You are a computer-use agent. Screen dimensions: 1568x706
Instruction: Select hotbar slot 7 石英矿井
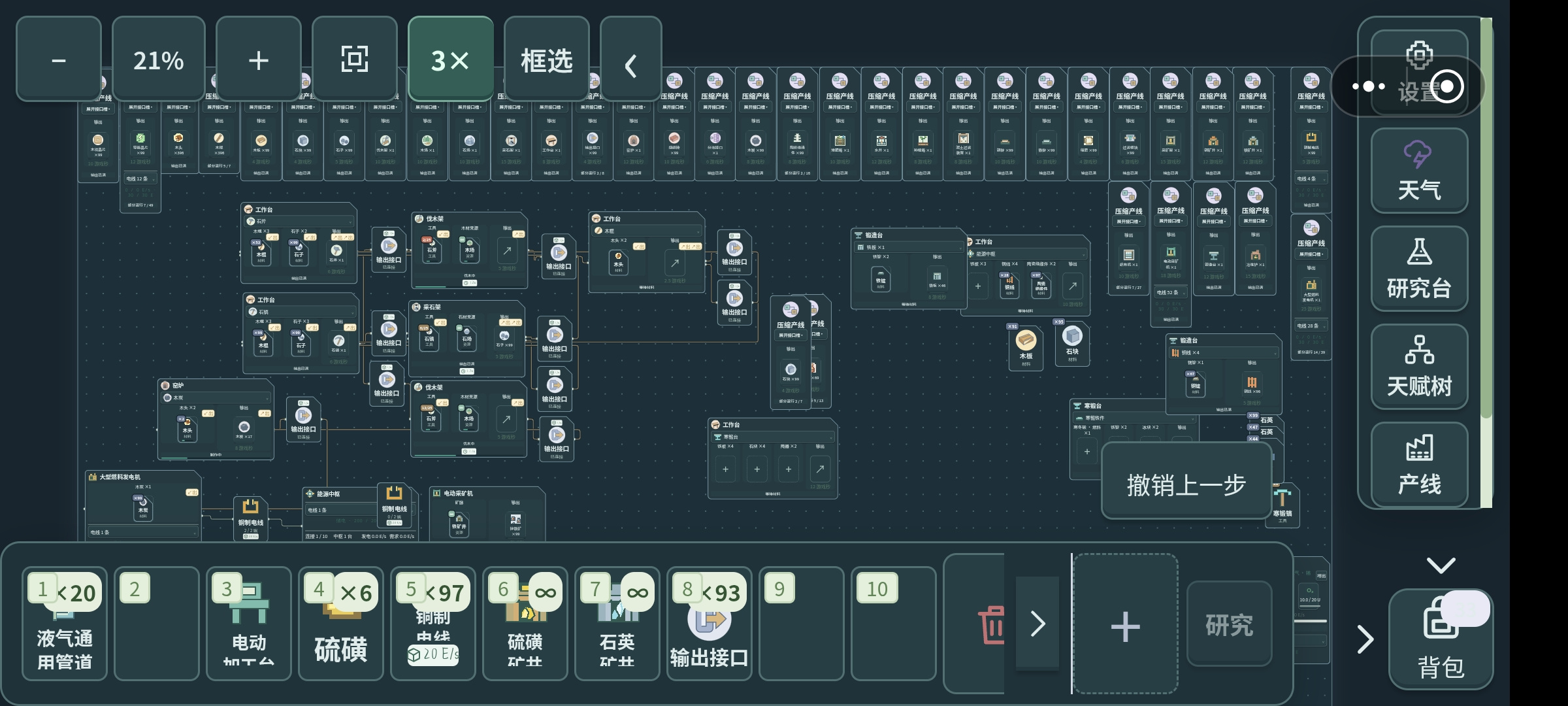617,624
